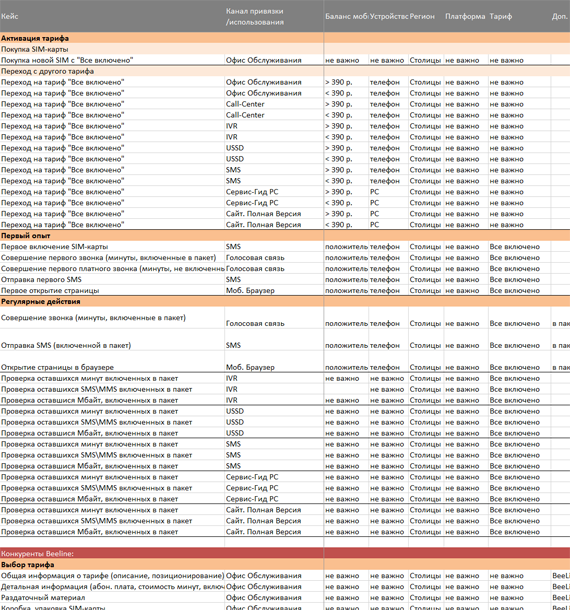The image size is (570, 610).
Task: Click the empty balance cell in IVR SMS\MMS row
Action: point(346,389)
